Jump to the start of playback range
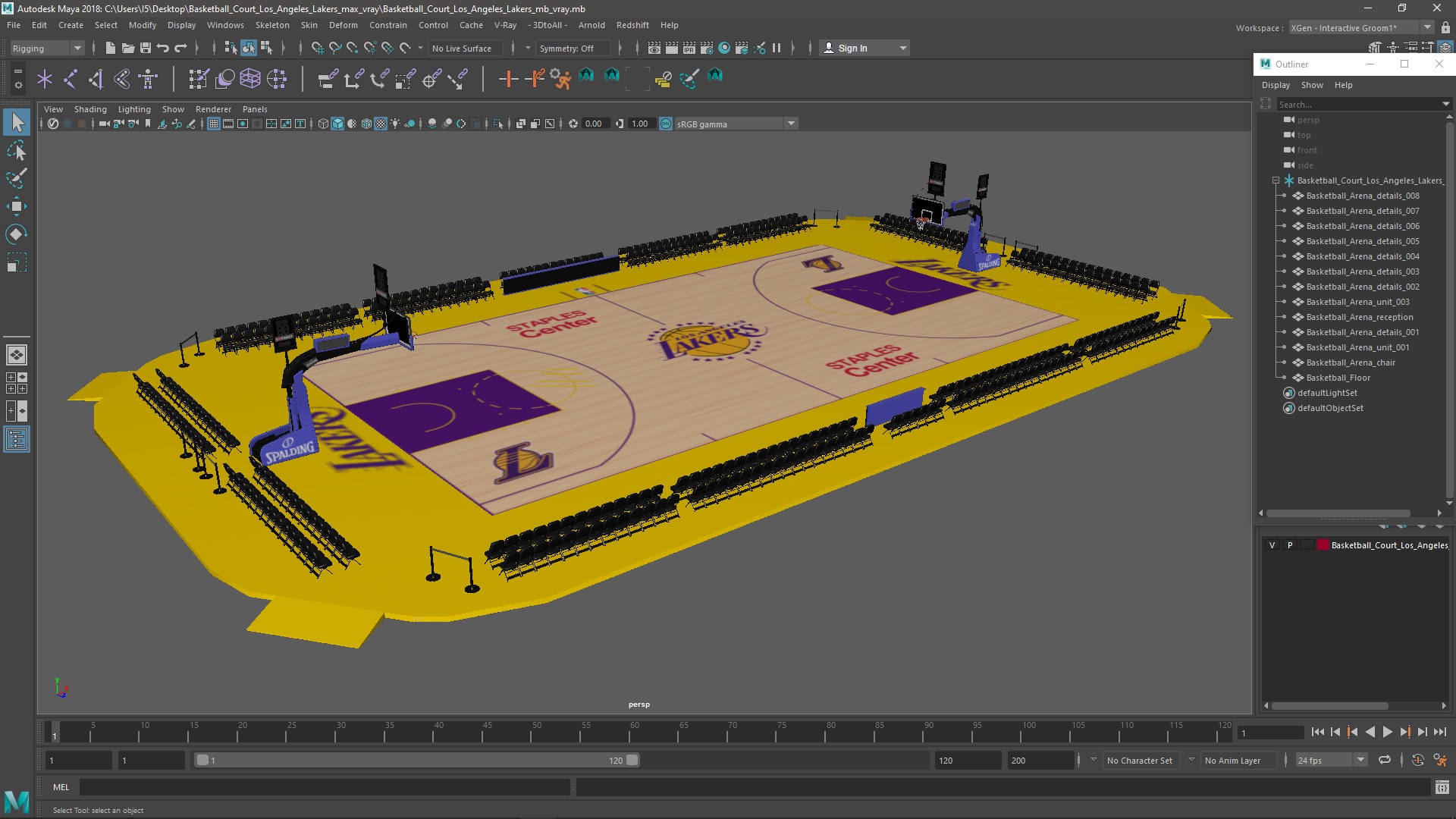 (x=1317, y=732)
